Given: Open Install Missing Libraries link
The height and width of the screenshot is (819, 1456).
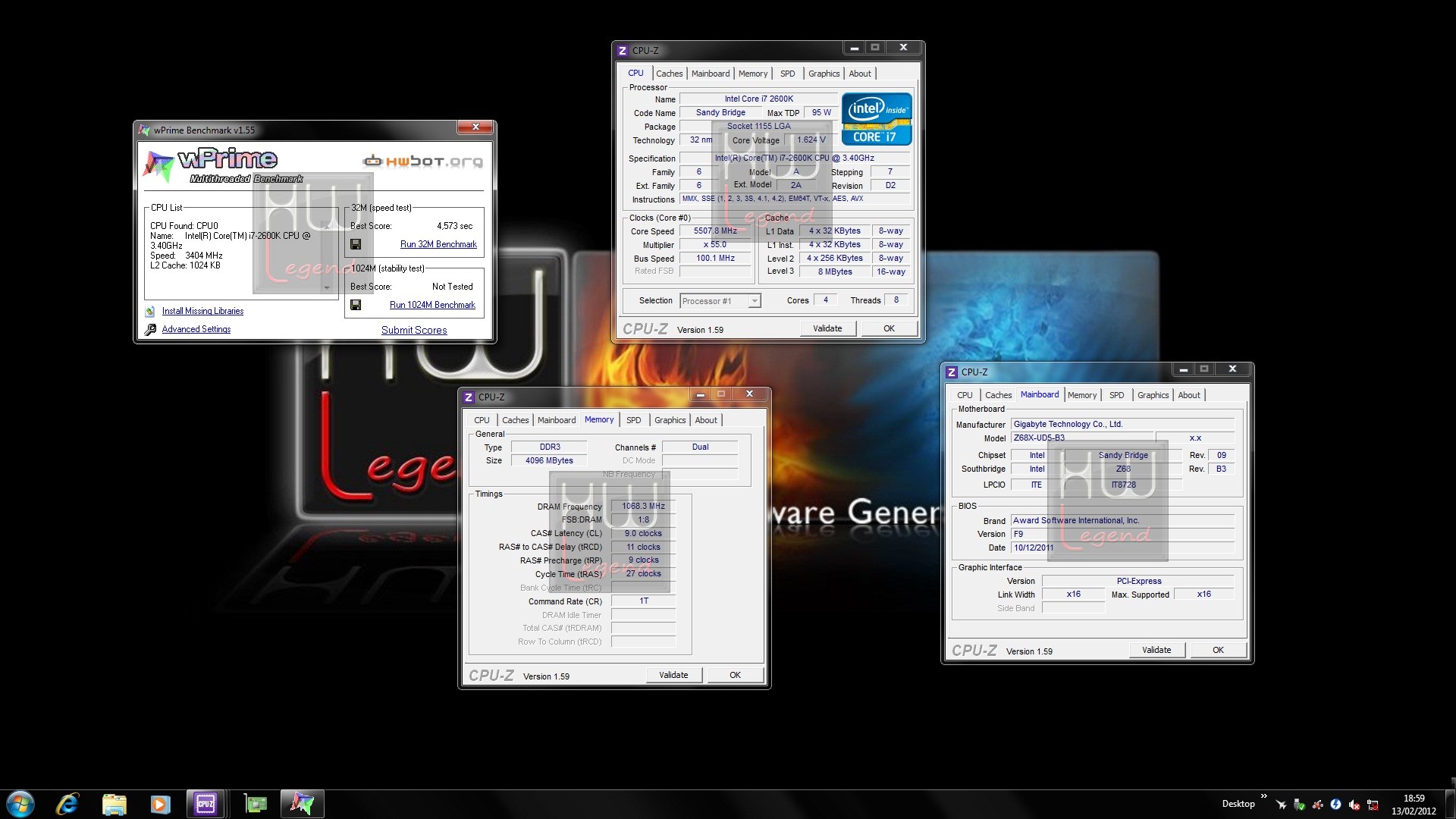Looking at the screenshot, I should point(202,311).
